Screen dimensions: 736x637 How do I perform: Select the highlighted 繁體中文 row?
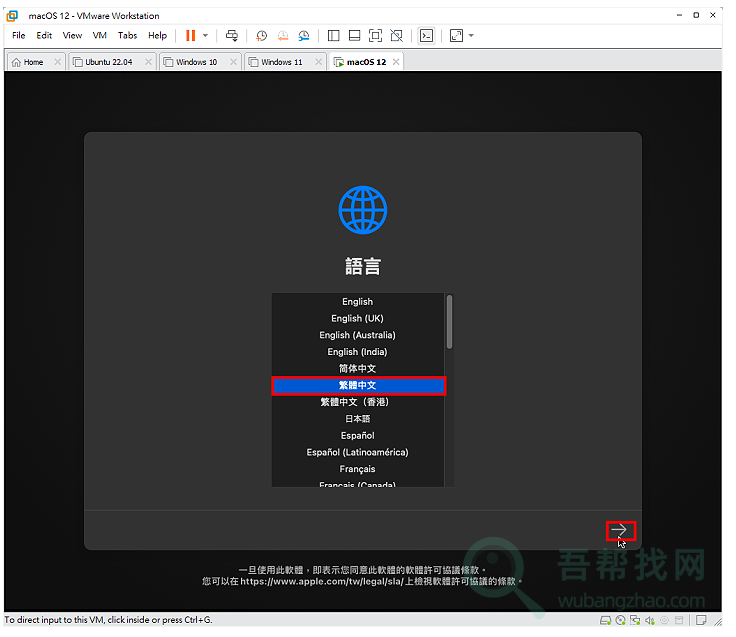coord(359,386)
